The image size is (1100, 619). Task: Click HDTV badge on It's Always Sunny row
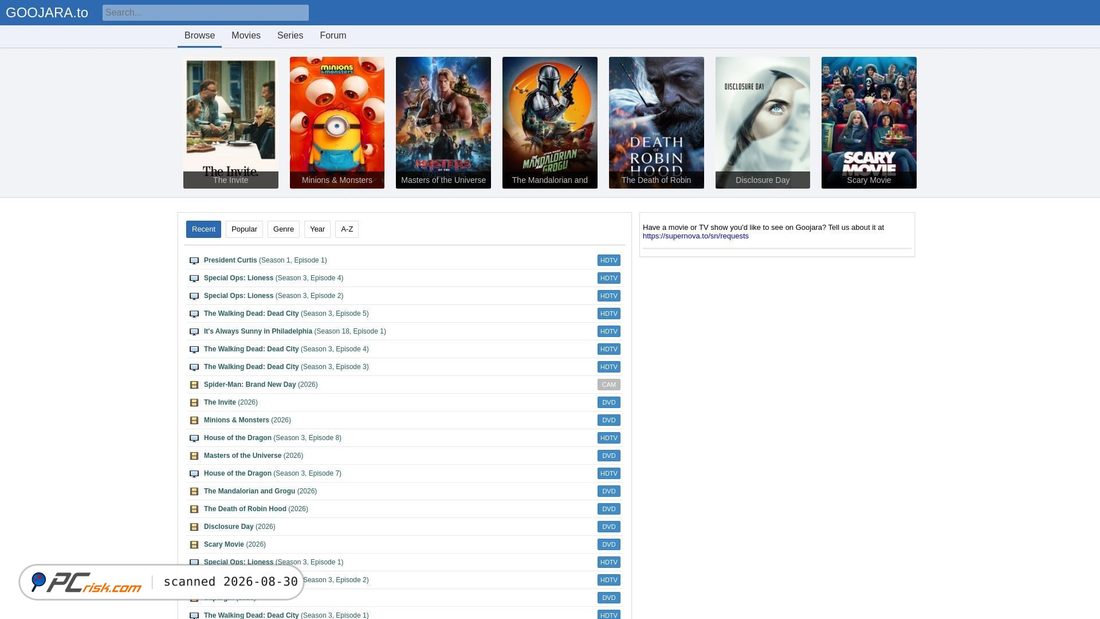pyautogui.click(x=609, y=331)
